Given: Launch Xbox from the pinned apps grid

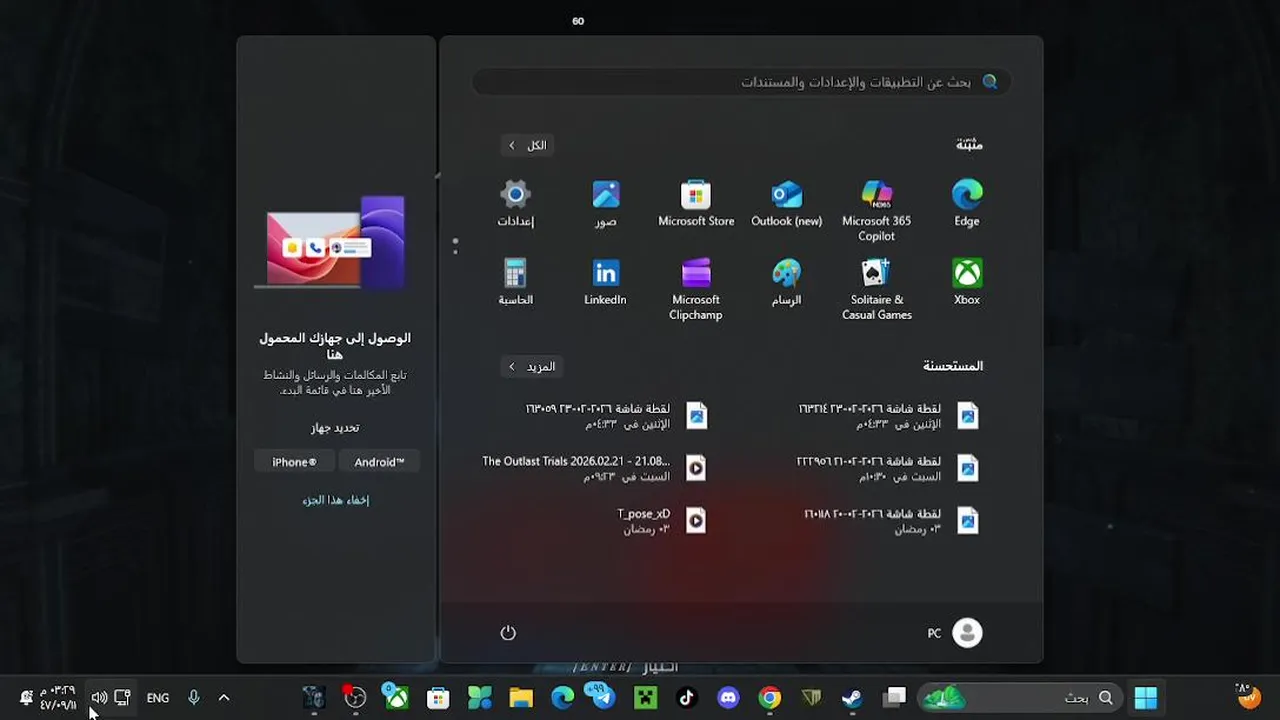Looking at the screenshot, I should pyautogui.click(x=966, y=283).
